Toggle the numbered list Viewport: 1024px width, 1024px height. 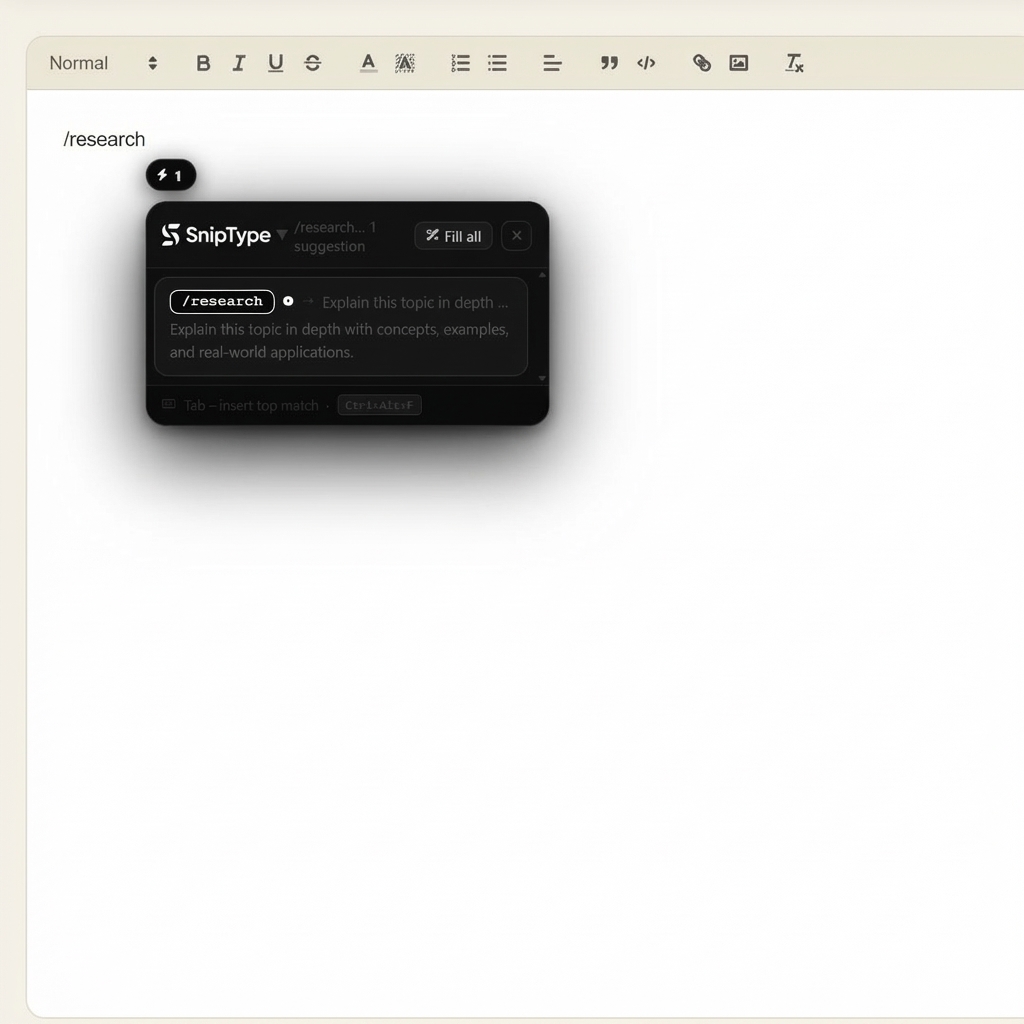coord(460,63)
